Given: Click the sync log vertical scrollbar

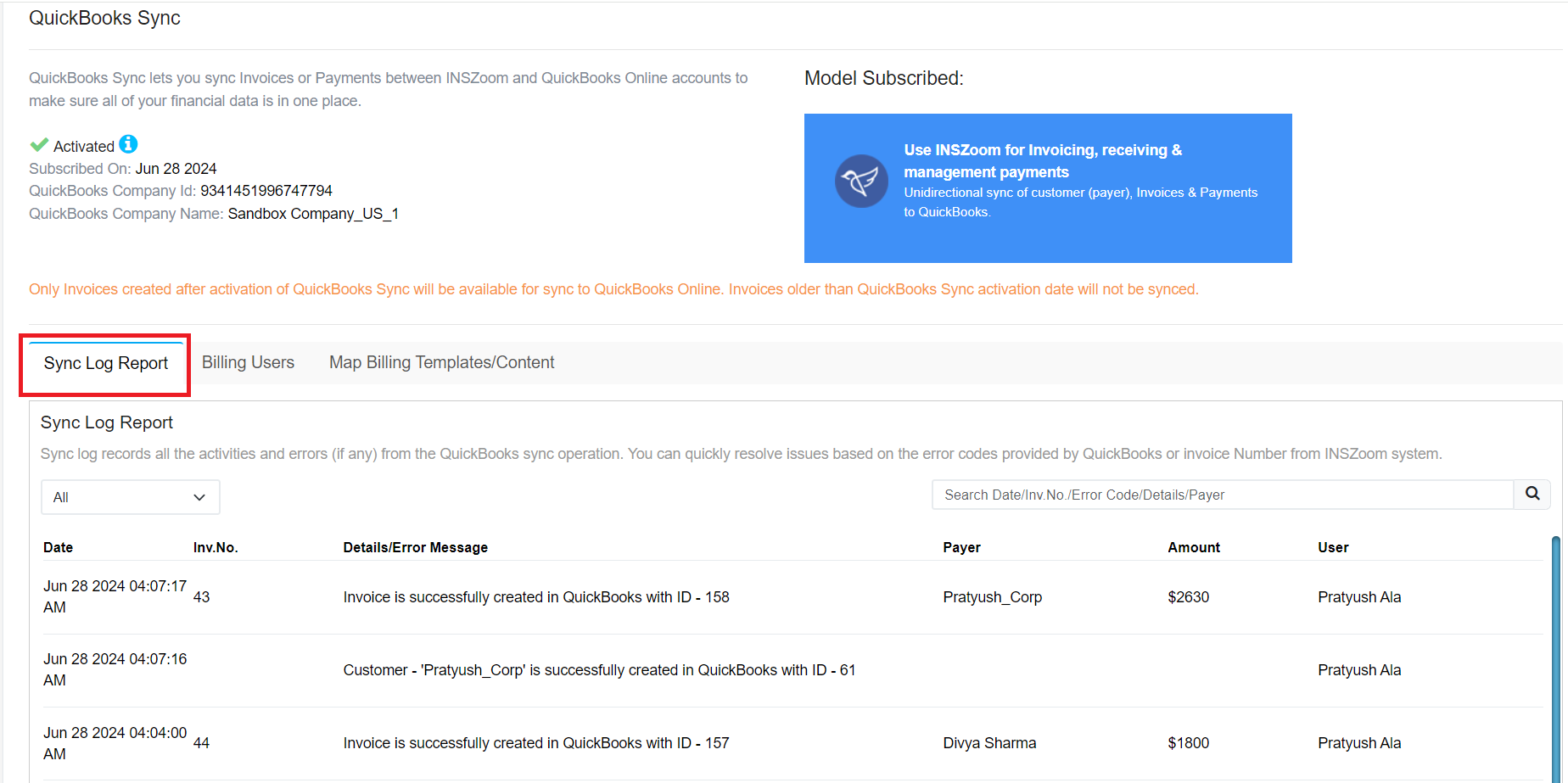Looking at the screenshot, I should [1555, 653].
